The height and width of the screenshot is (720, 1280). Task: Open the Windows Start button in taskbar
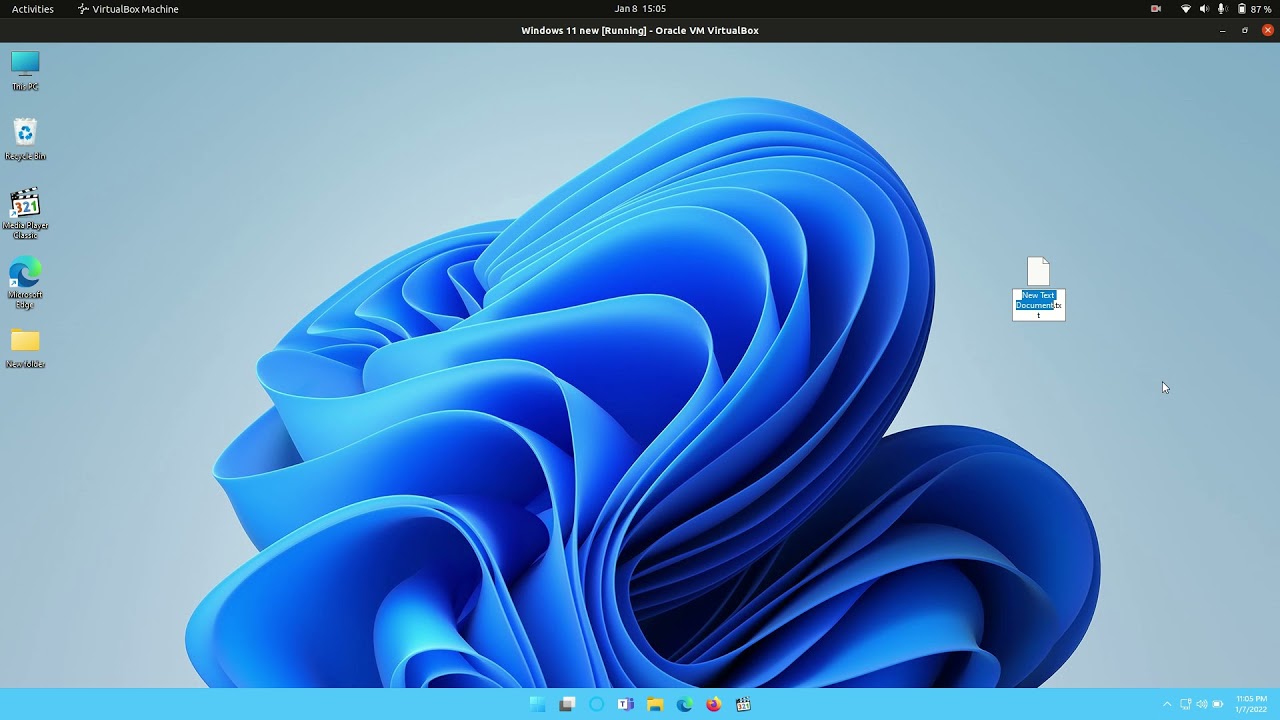pyautogui.click(x=538, y=704)
